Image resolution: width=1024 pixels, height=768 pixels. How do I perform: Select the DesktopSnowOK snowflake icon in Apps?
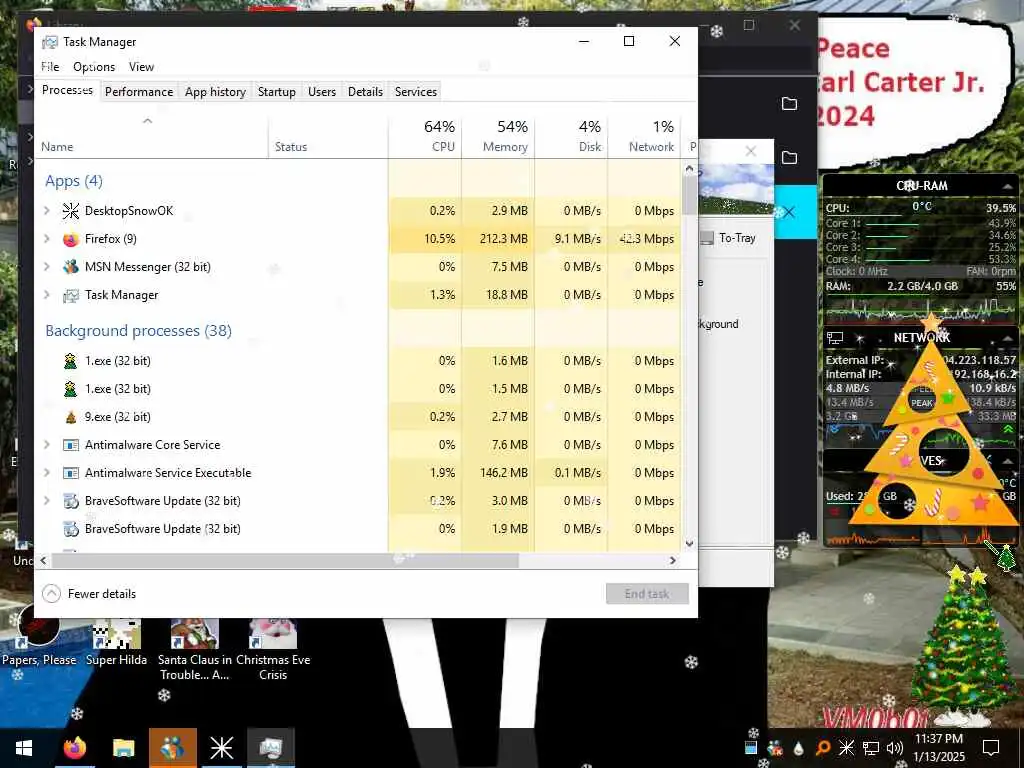[71, 211]
